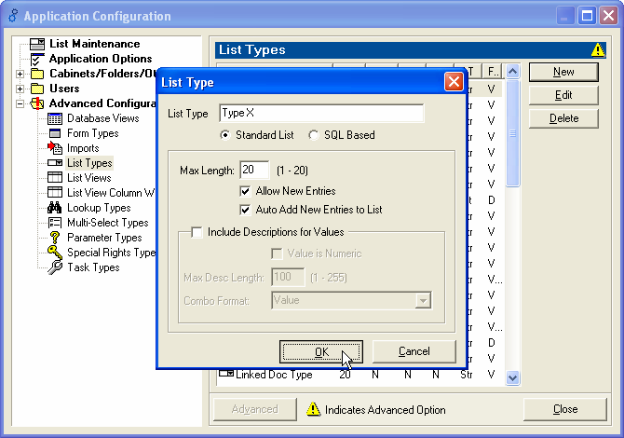Expand the Users tree node
This screenshot has width=624, height=438.
(20, 89)
